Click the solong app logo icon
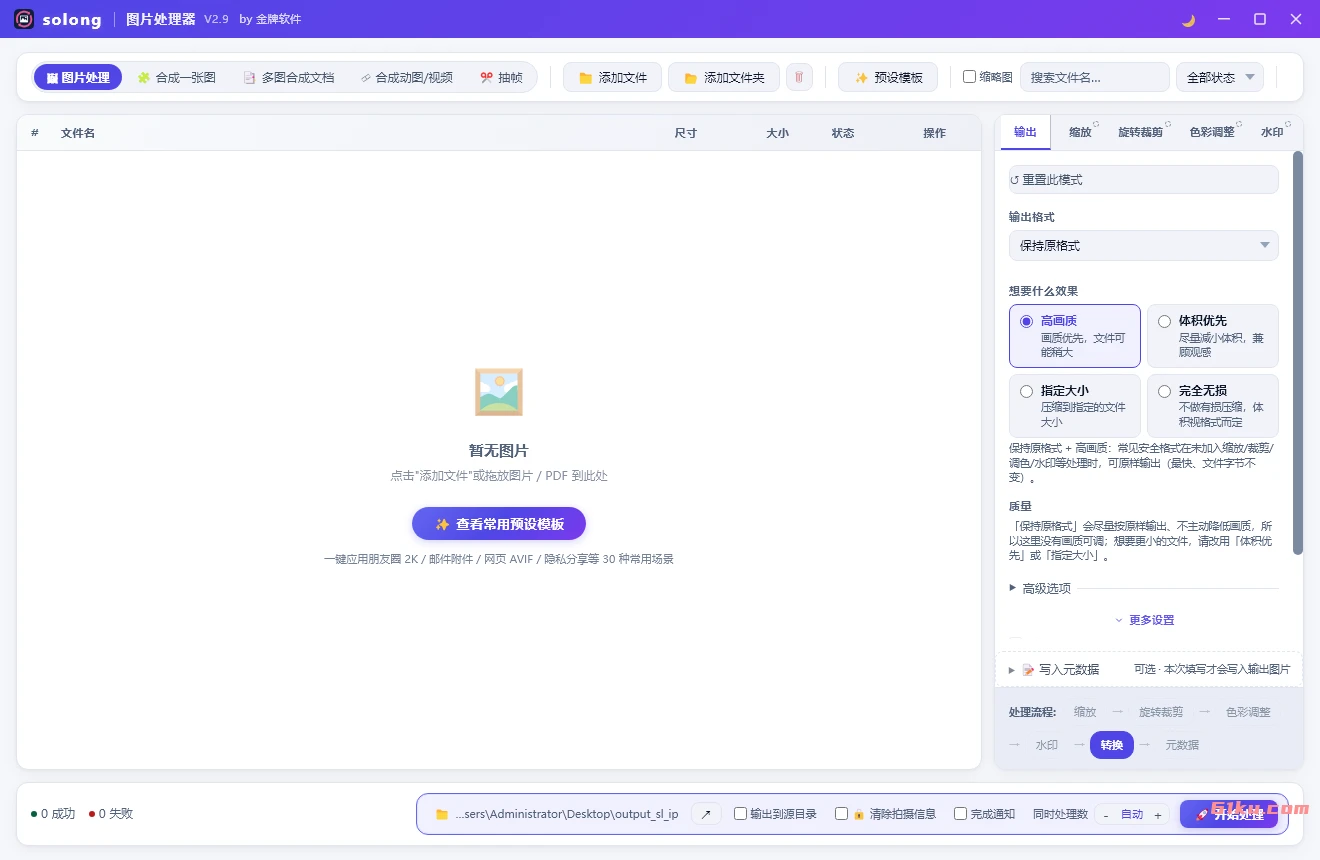Viewport: 1320px width, 860px height. pos(24,19)
